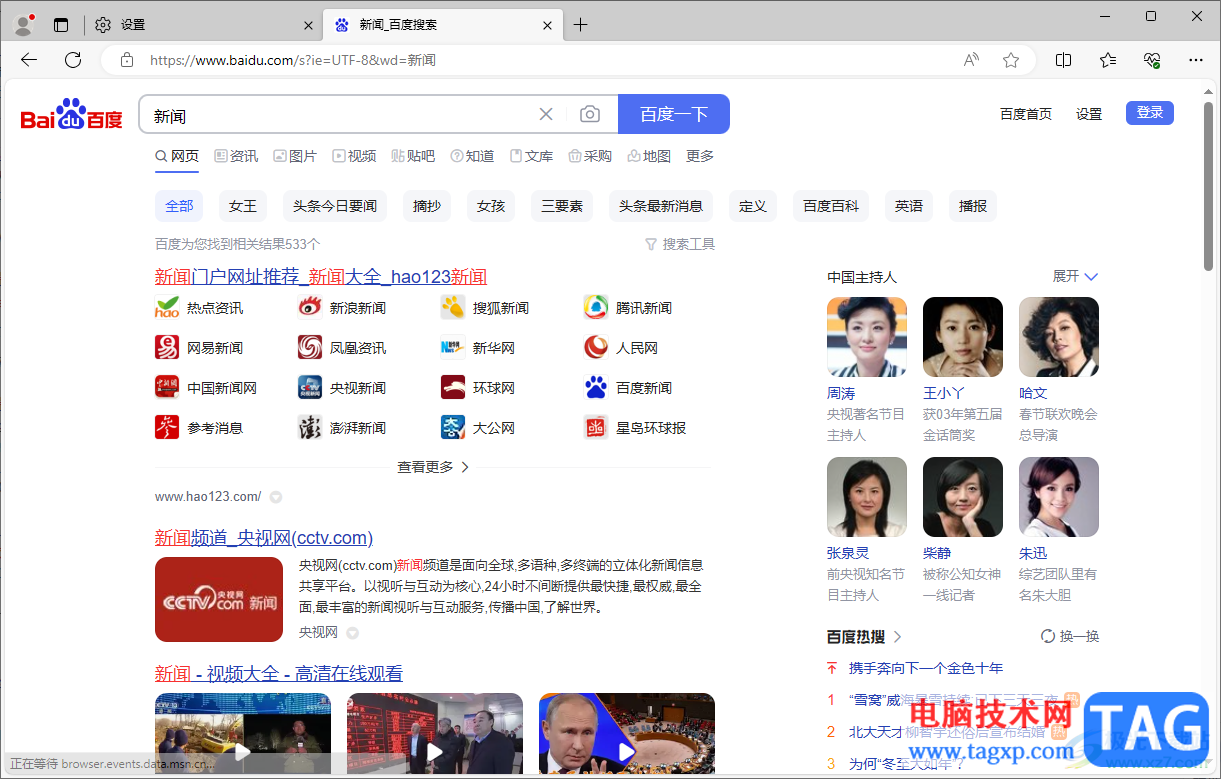View site info via the lock icon
Screen dimensions: 1221x779
tap(126, 60)
